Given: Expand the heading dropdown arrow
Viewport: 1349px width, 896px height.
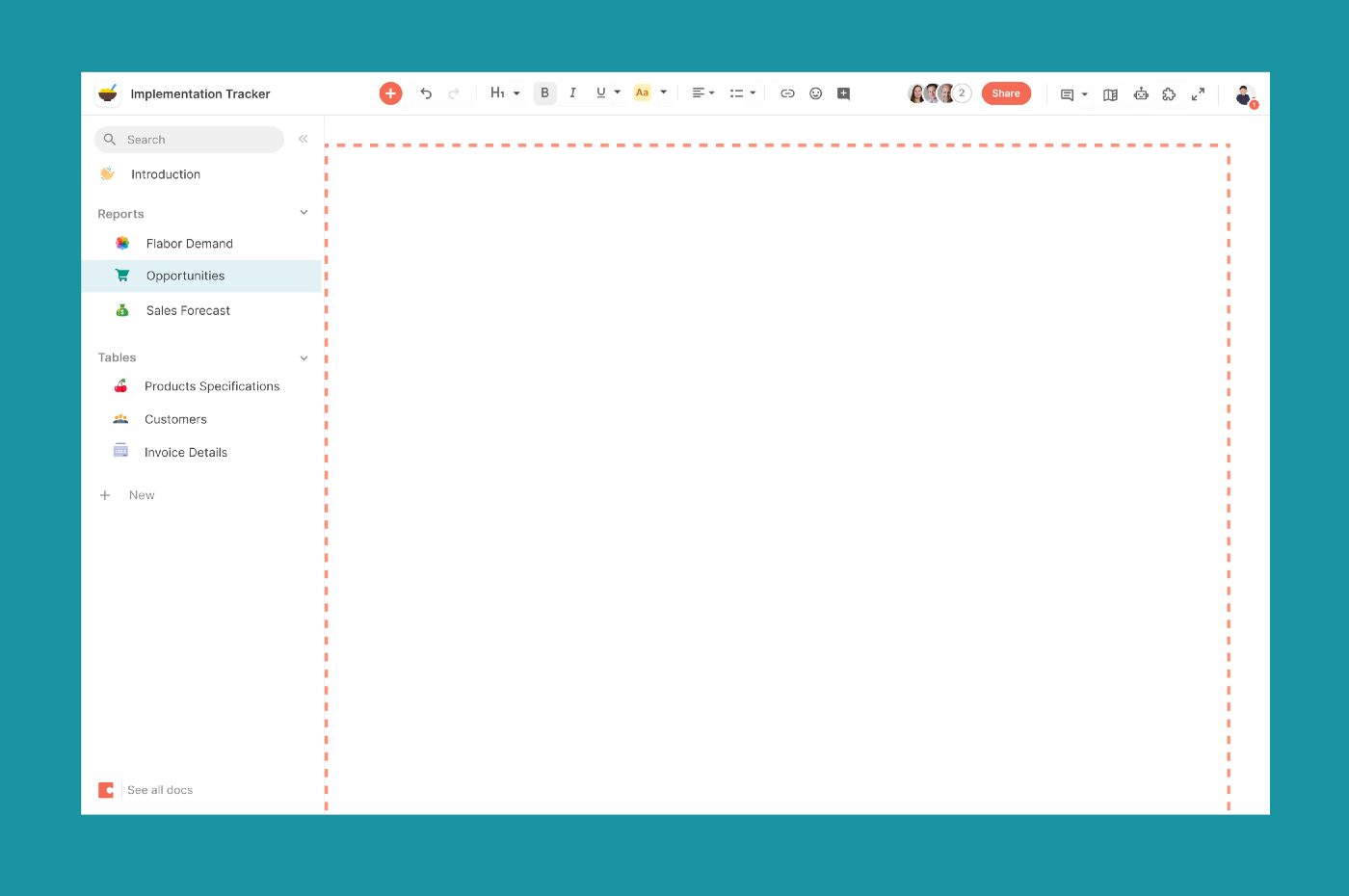Looking at the screenshot, I should click(x=516, y=93).
